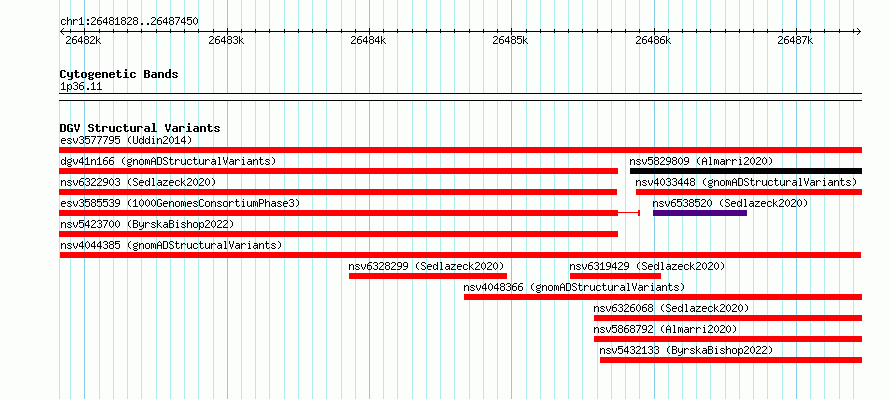Open the nsv6322903 Sedlazeck2020 variant bar
Viewport: 890px width, 399px height.
coord(338,192)
